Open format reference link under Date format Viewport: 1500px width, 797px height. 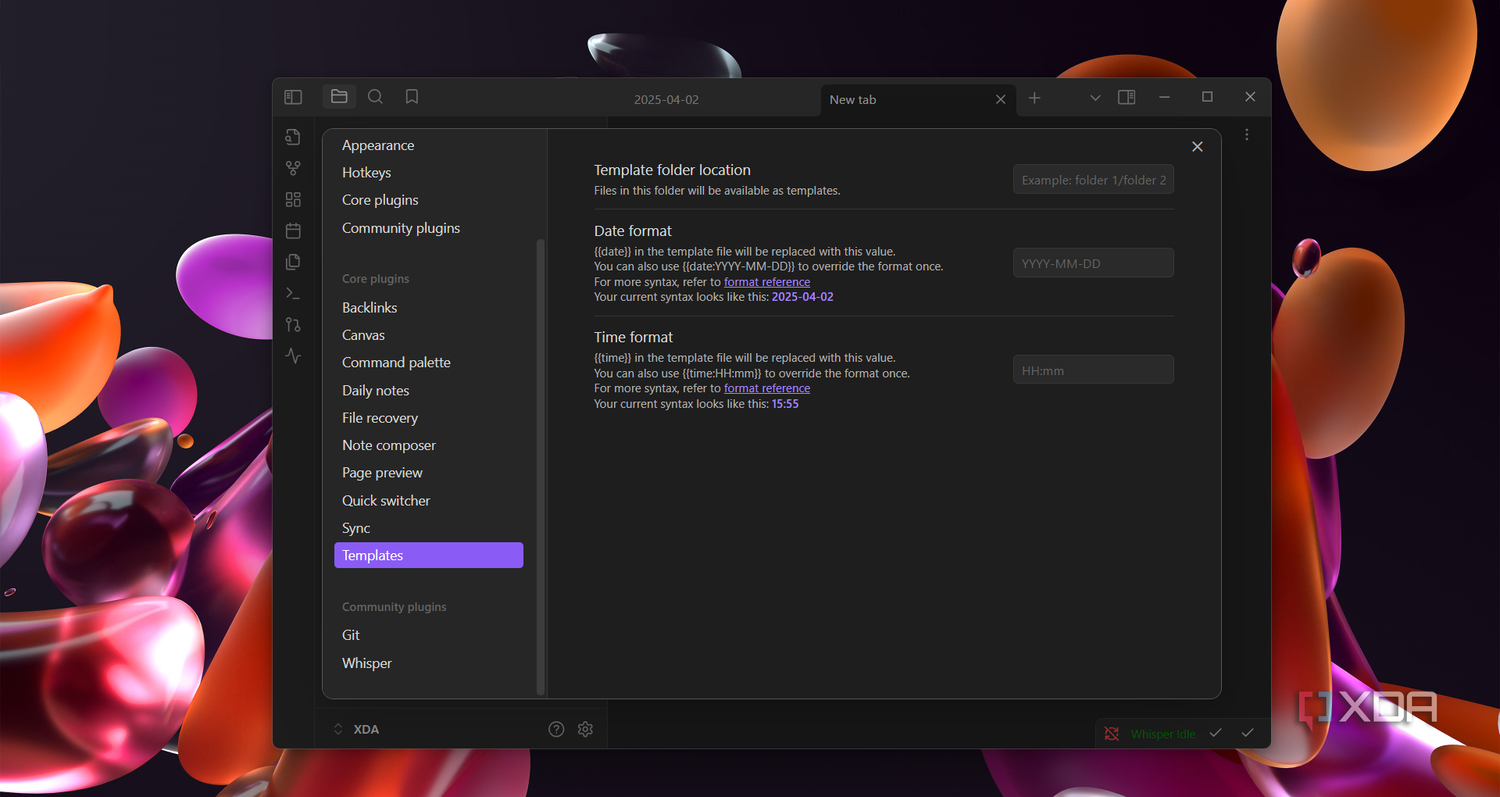point(767,282)
